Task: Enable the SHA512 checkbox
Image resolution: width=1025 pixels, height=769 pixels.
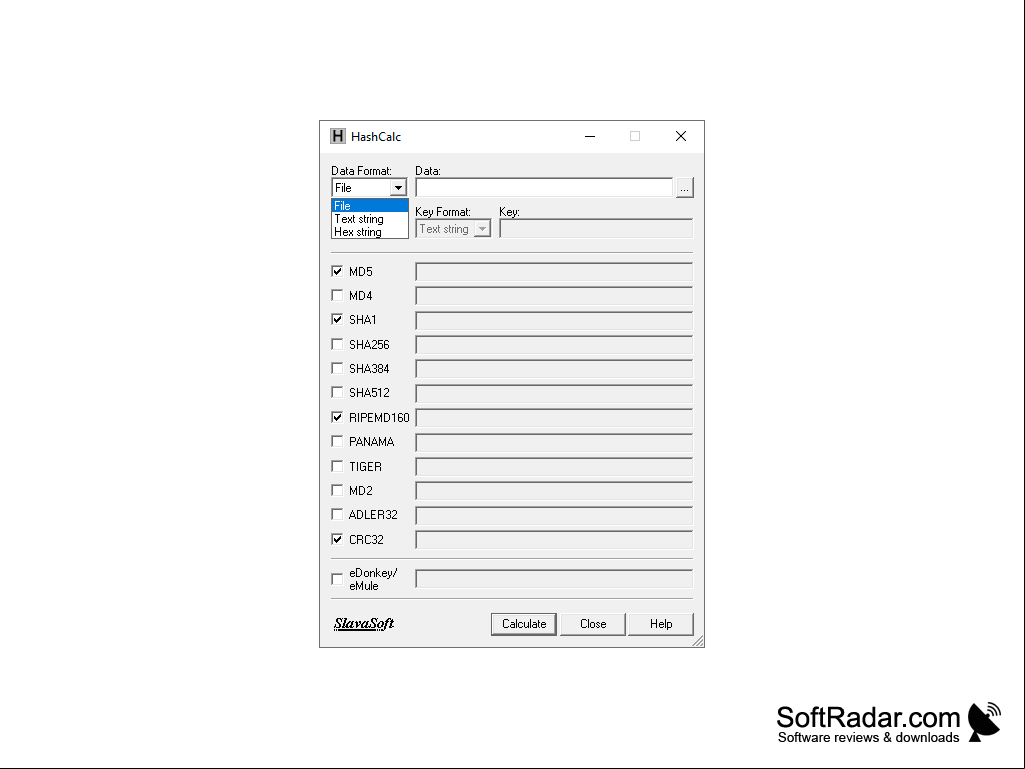Action: coord(337,392)
